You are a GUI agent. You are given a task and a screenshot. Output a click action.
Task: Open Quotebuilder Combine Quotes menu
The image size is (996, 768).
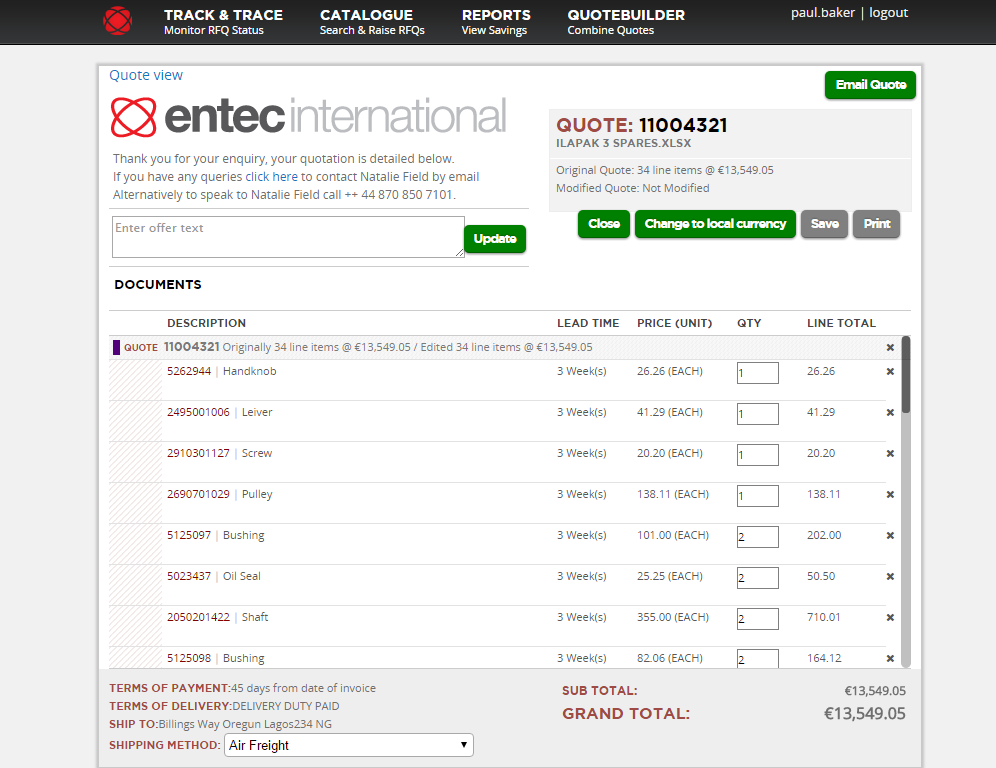626,22
